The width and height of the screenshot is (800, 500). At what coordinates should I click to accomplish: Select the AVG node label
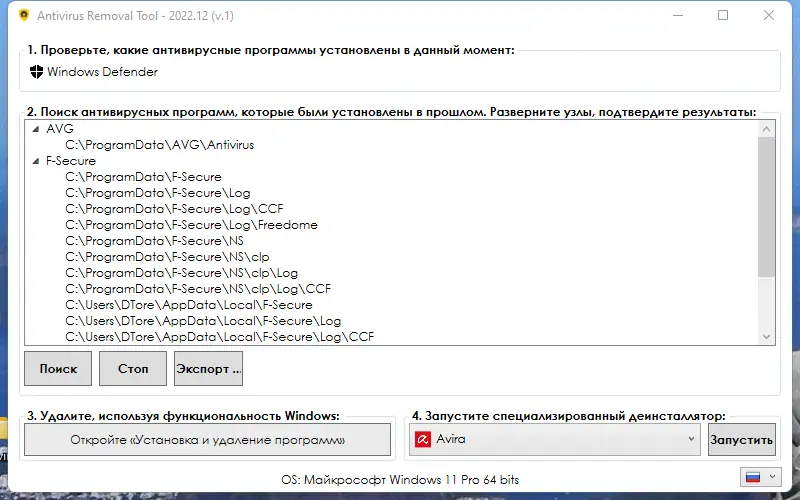tap(60, 129)
